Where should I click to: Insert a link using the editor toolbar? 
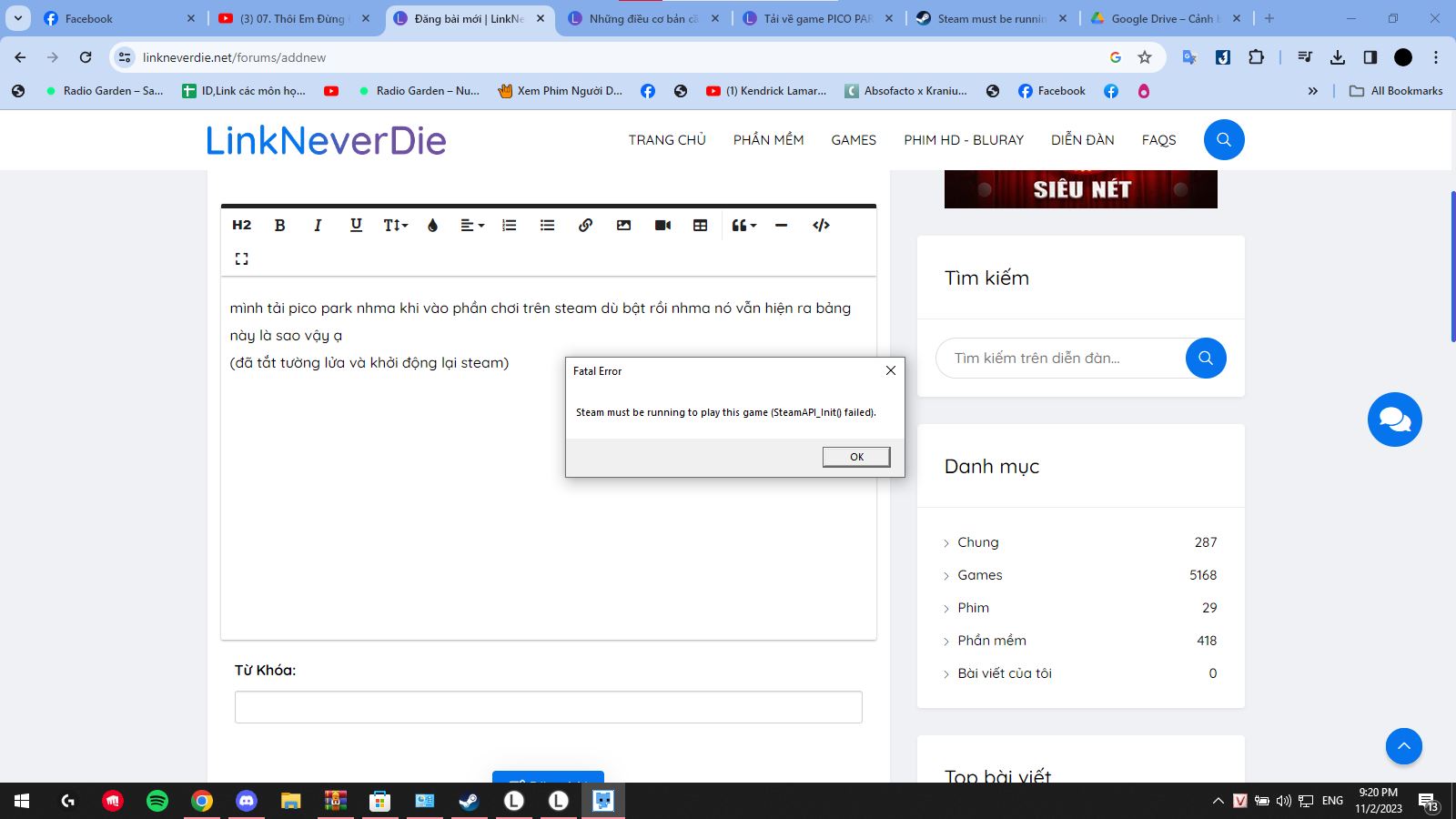pos(585,226)
